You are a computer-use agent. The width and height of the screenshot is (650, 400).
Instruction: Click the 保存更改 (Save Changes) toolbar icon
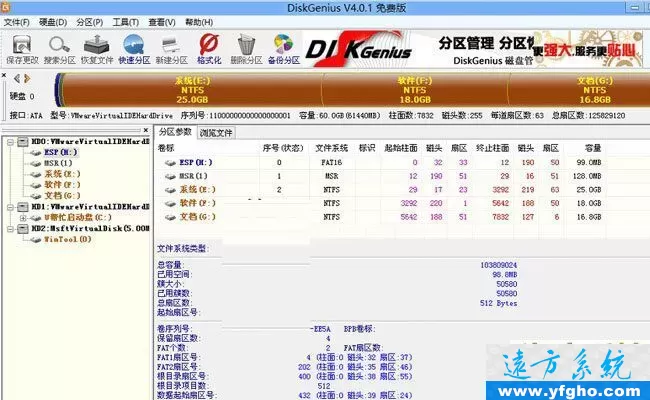click(20, 48)
